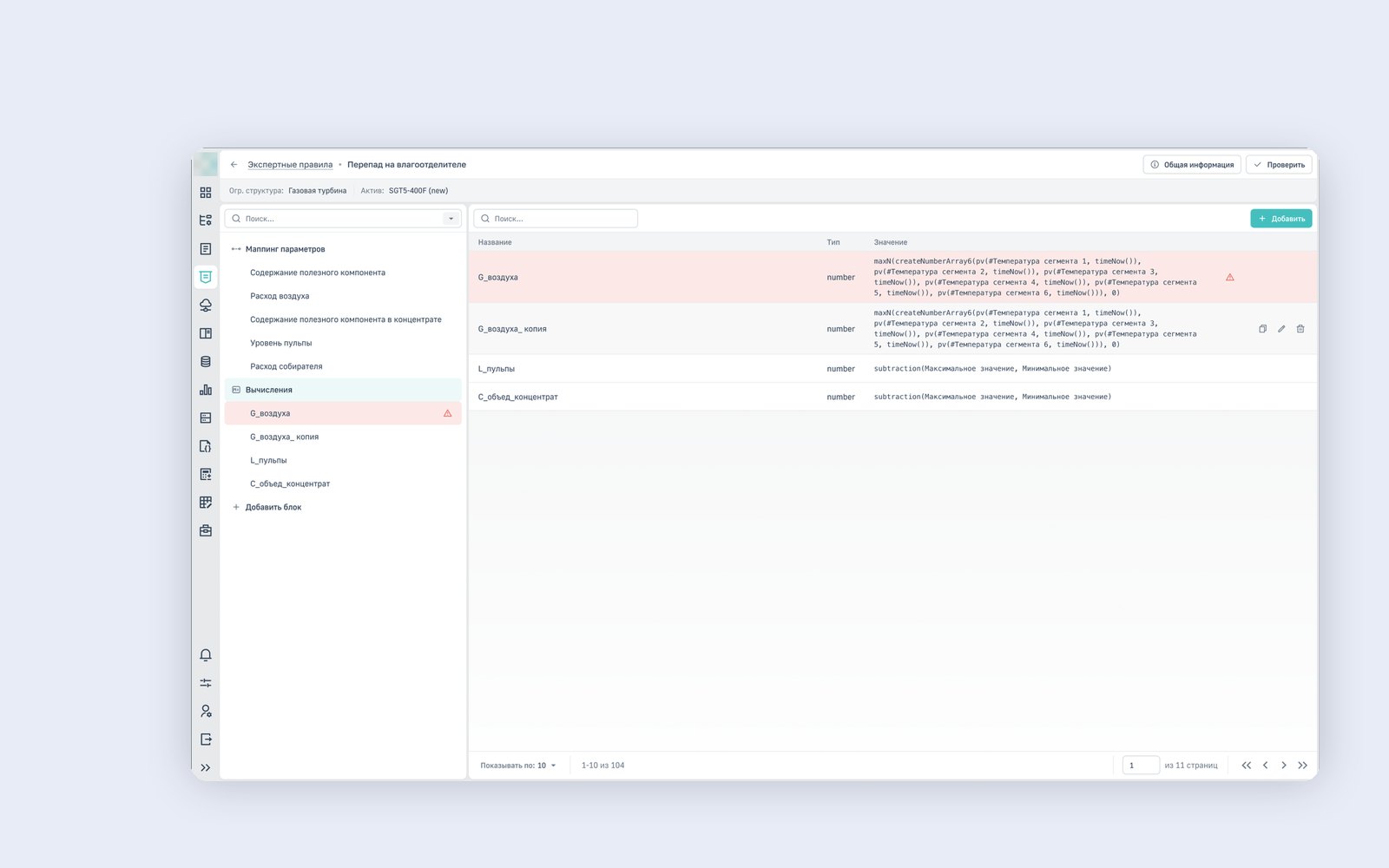Viewport: 1389px width, 868px height.
Task: Go to the last page double arrow
Action: [x=1303, y=766]
